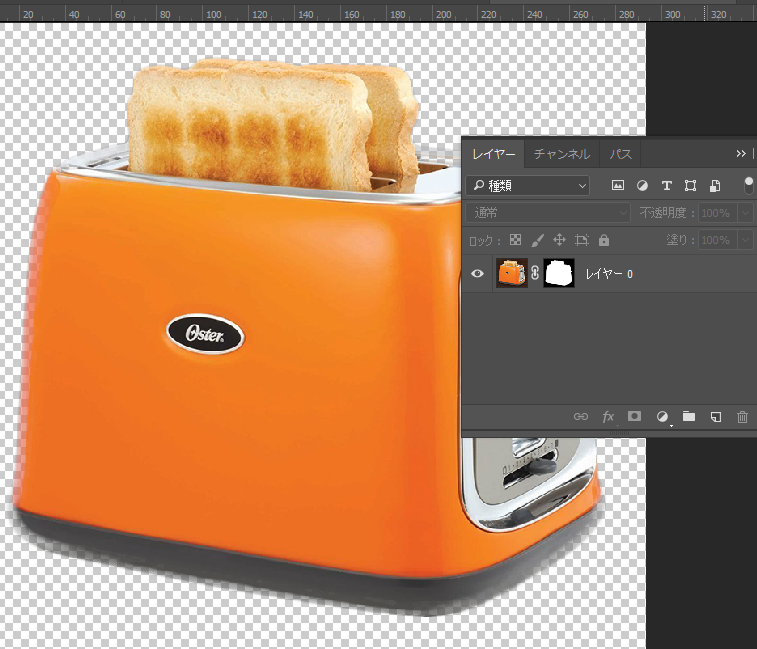
Task: Lock all padlock icon
Action: pos(604,240)
